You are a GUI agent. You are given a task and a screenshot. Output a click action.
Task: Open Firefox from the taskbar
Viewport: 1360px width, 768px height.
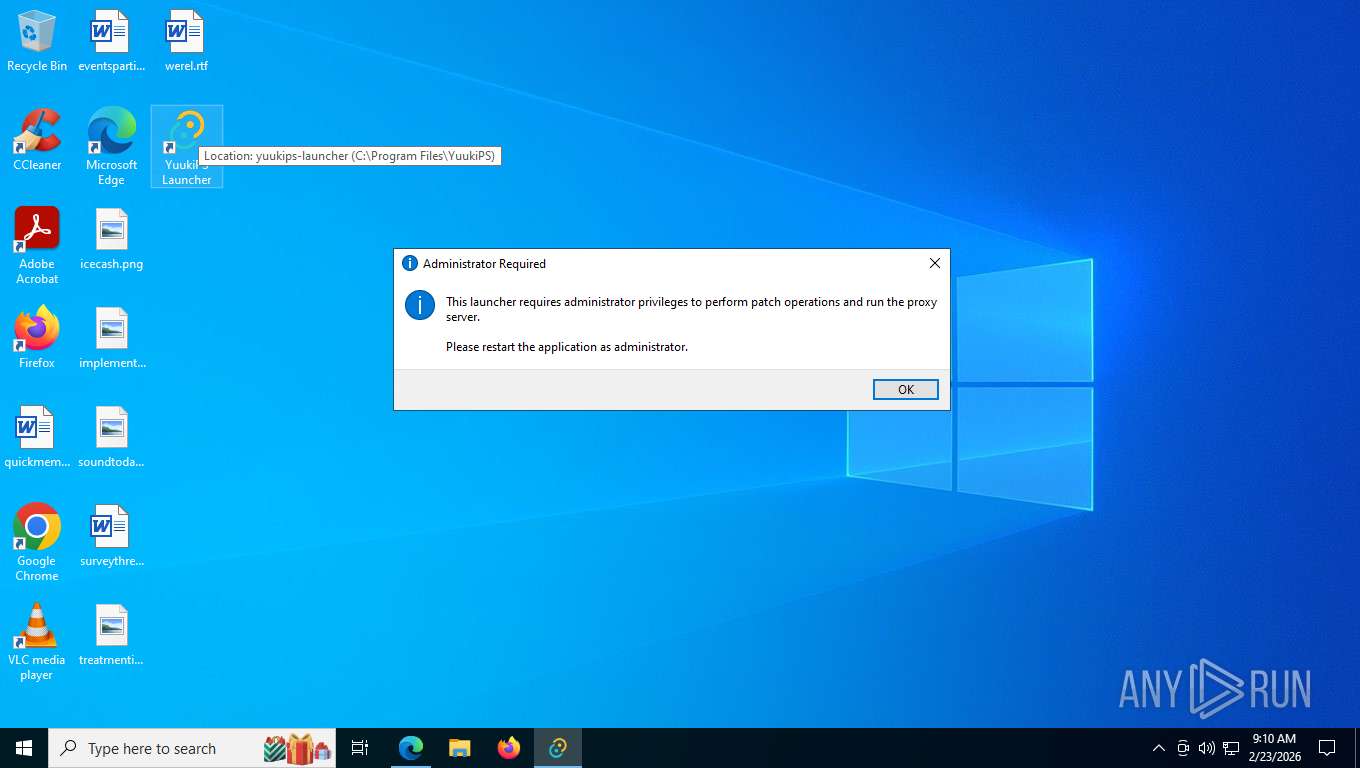[x=509, y=748]
